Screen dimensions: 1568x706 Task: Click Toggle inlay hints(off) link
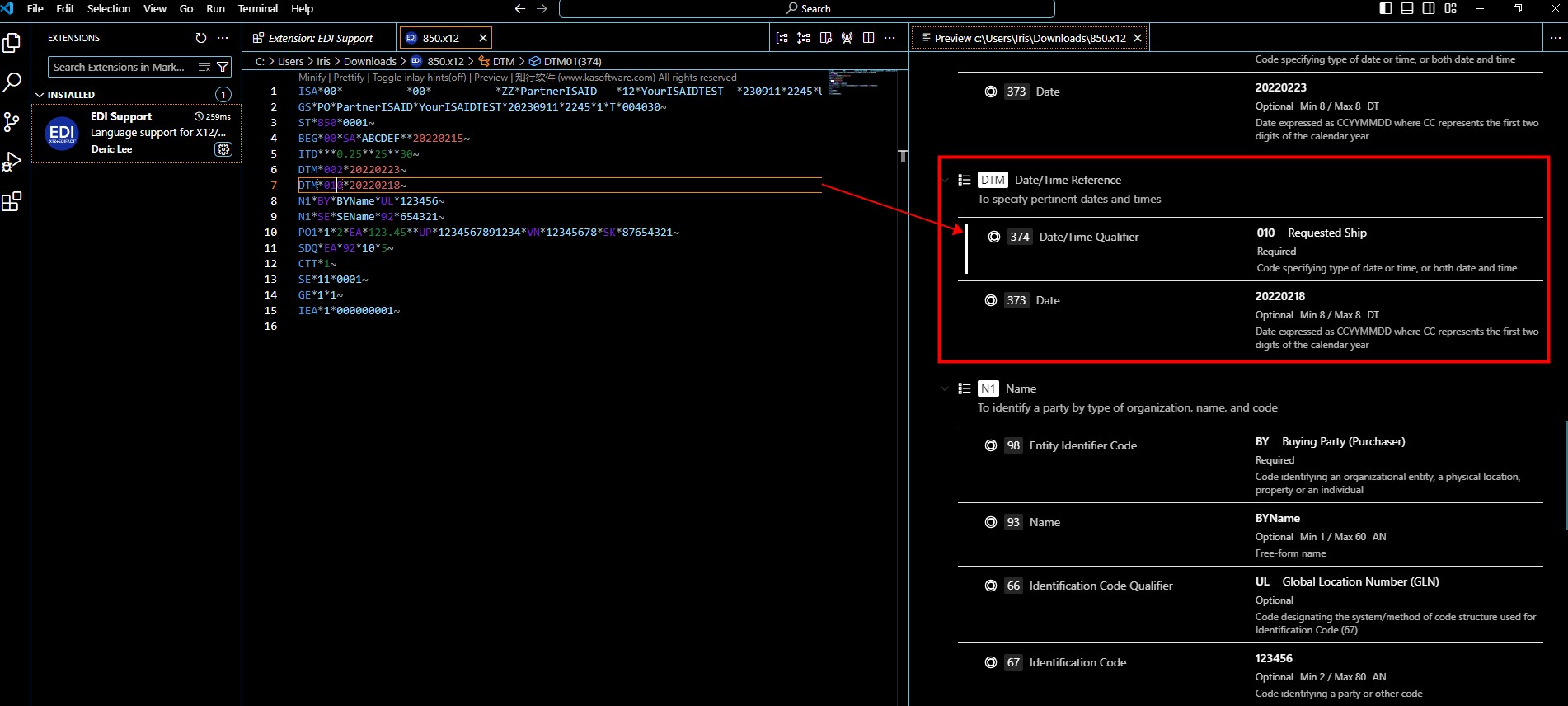(419, 78)
